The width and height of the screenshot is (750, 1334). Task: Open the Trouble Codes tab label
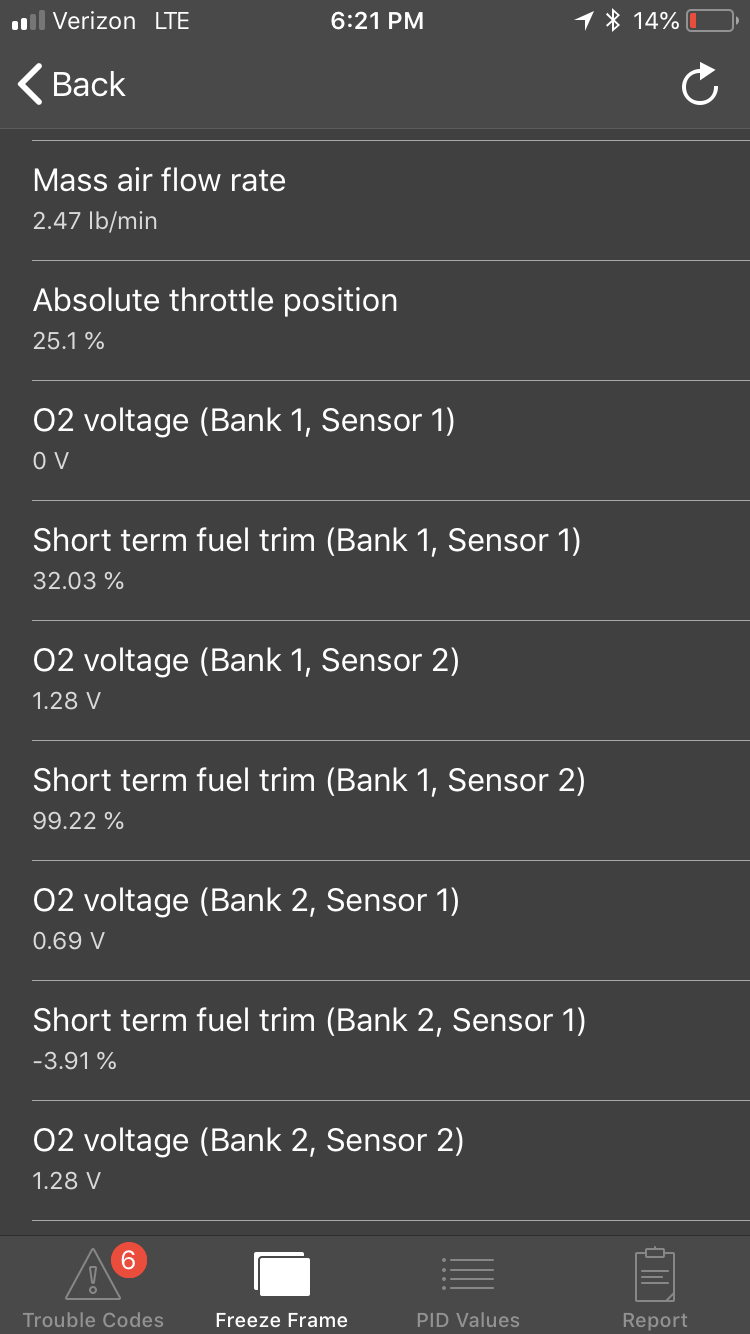click(x=93, y=1320)
